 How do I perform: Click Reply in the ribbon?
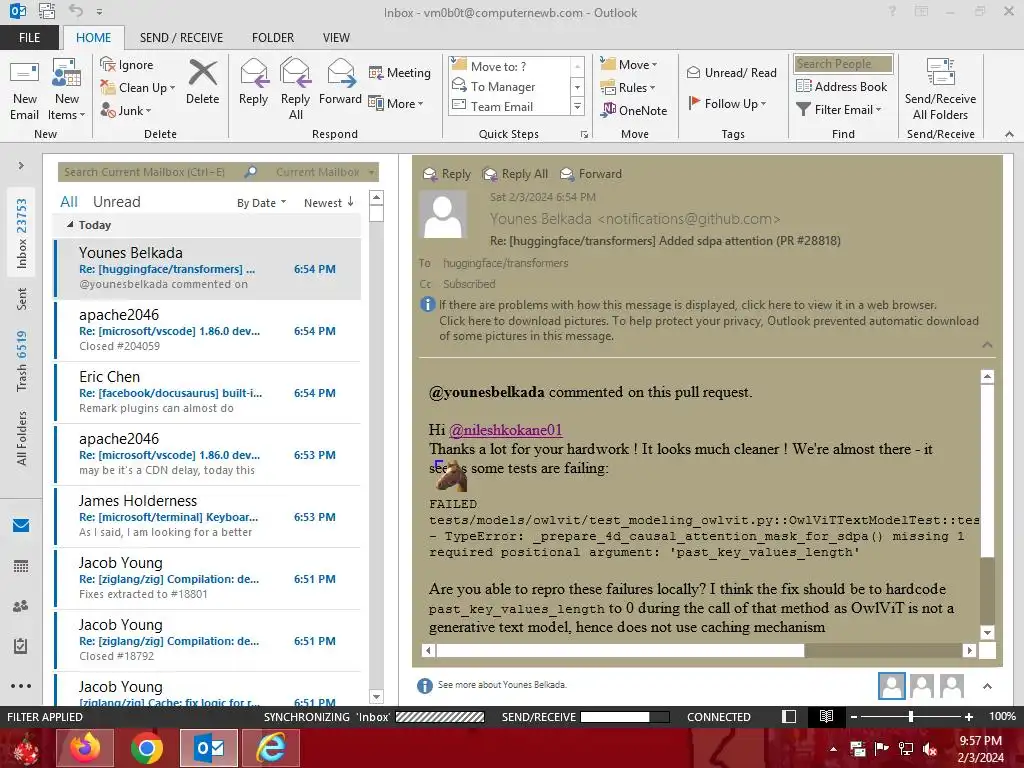pyautogui.click(x=253, y=82)
